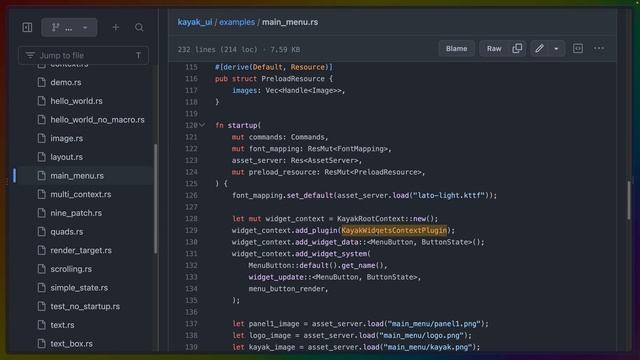
Task: Open multi_context.rs in the file tree
Action: pyautogui.click(x=81, y=194)
